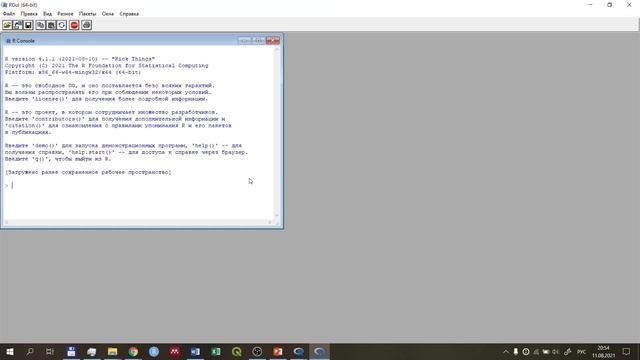
Task: Click the R Console vertical scrollbar
Action: pos(277,132)
